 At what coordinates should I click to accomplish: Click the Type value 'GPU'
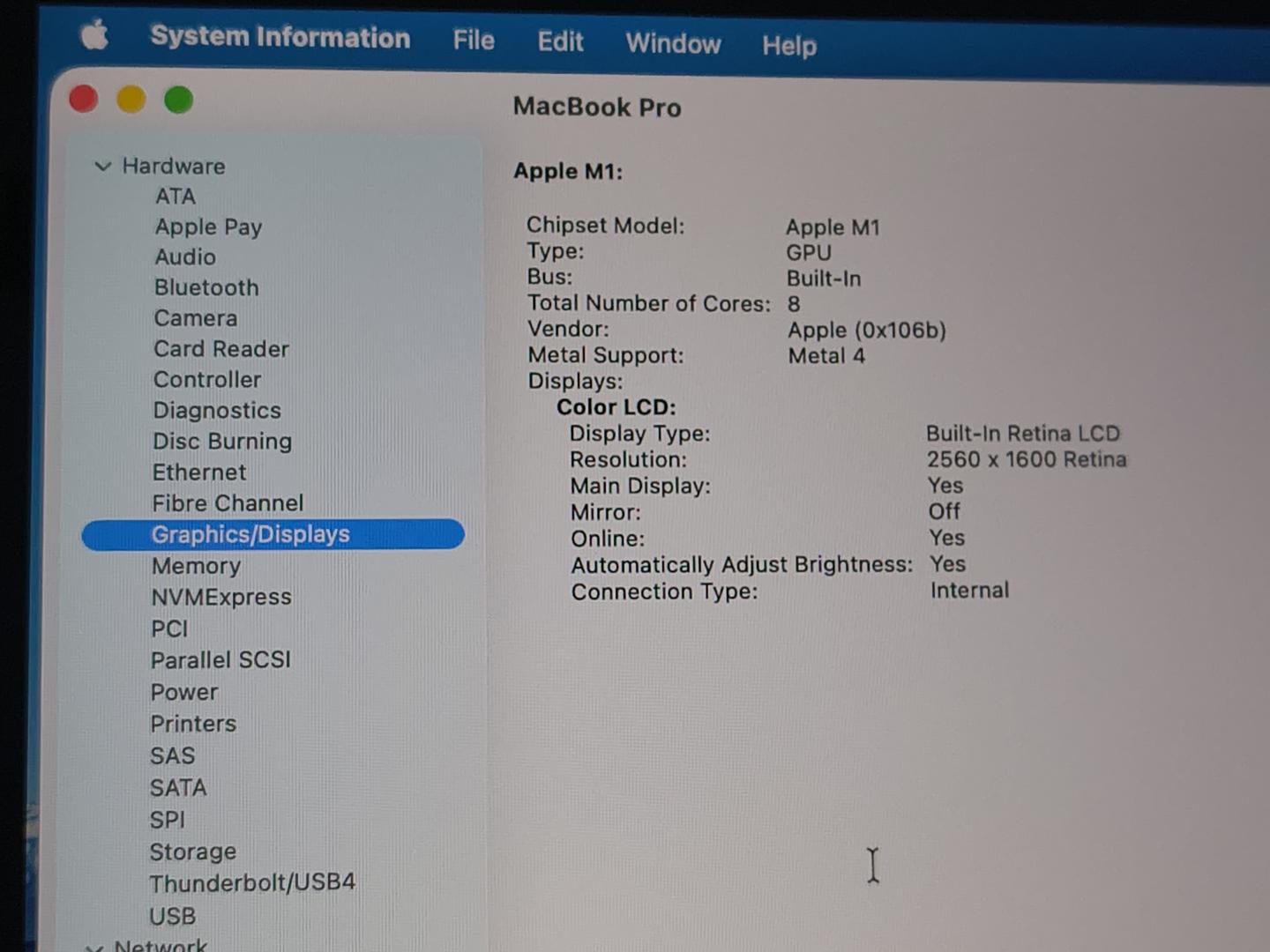(x=809, y=253)
